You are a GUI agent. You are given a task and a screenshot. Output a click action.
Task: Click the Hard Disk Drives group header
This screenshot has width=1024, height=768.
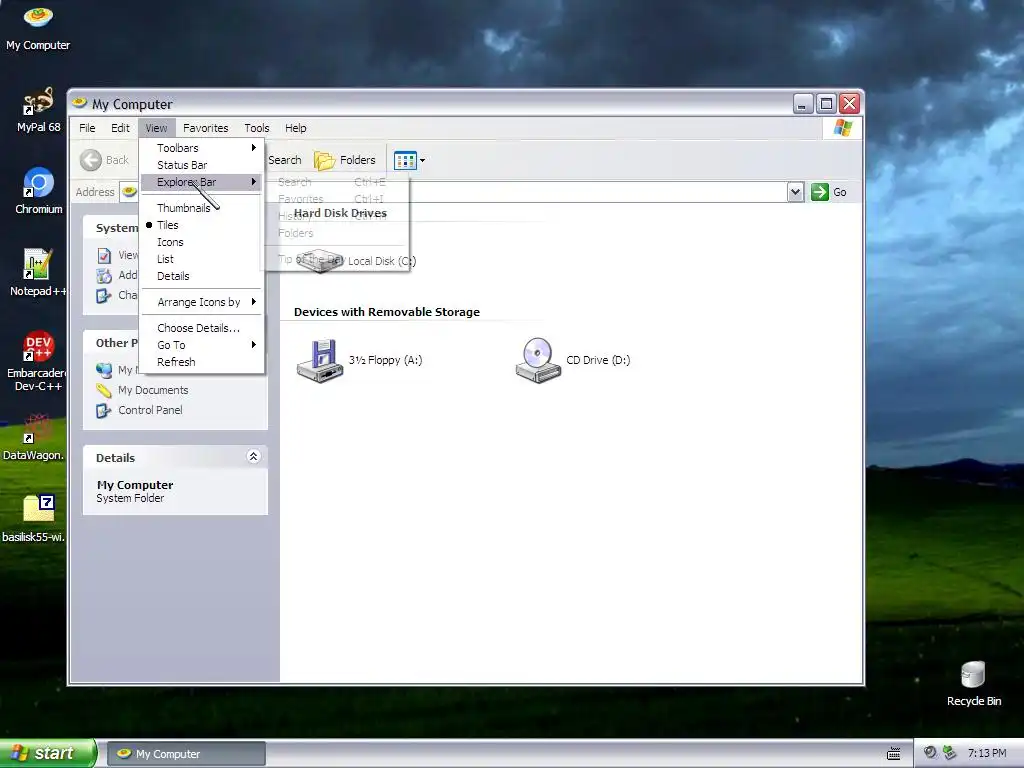coord(340,214)
